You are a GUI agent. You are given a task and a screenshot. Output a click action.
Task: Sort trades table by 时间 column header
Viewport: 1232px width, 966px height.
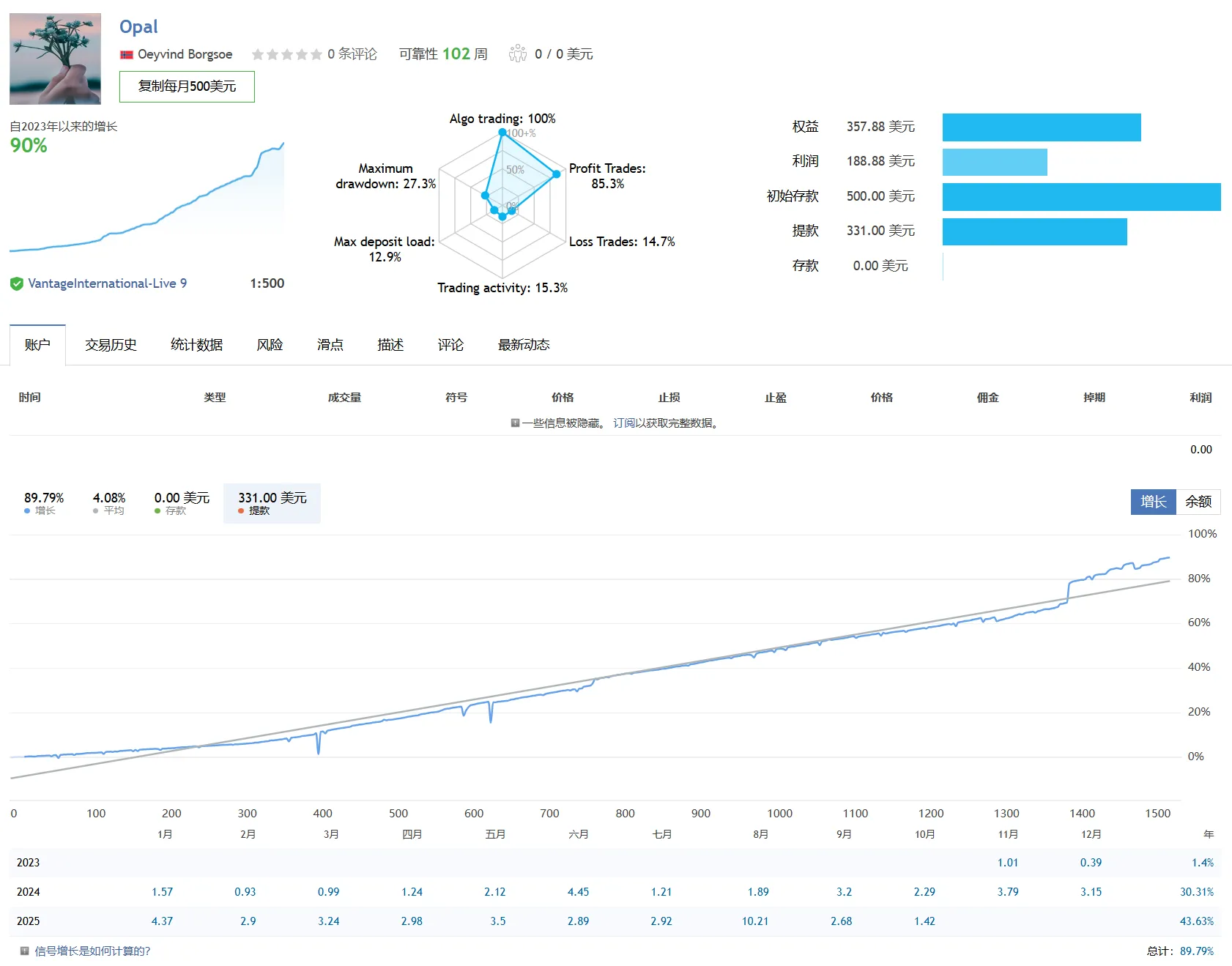[30, 398]
